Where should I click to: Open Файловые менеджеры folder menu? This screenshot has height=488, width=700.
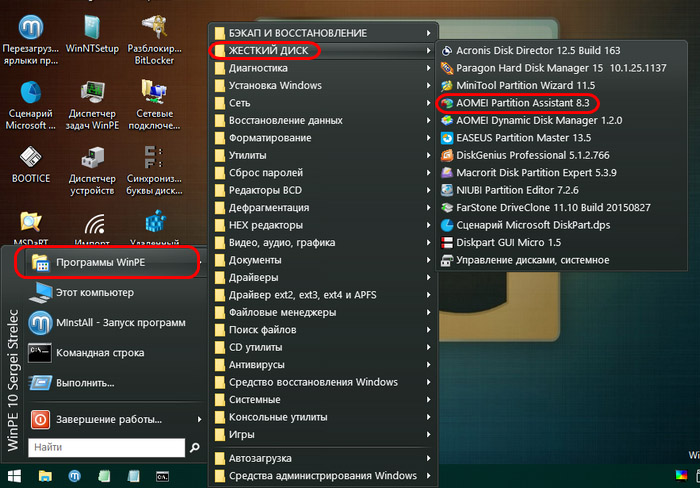[323, 313]
